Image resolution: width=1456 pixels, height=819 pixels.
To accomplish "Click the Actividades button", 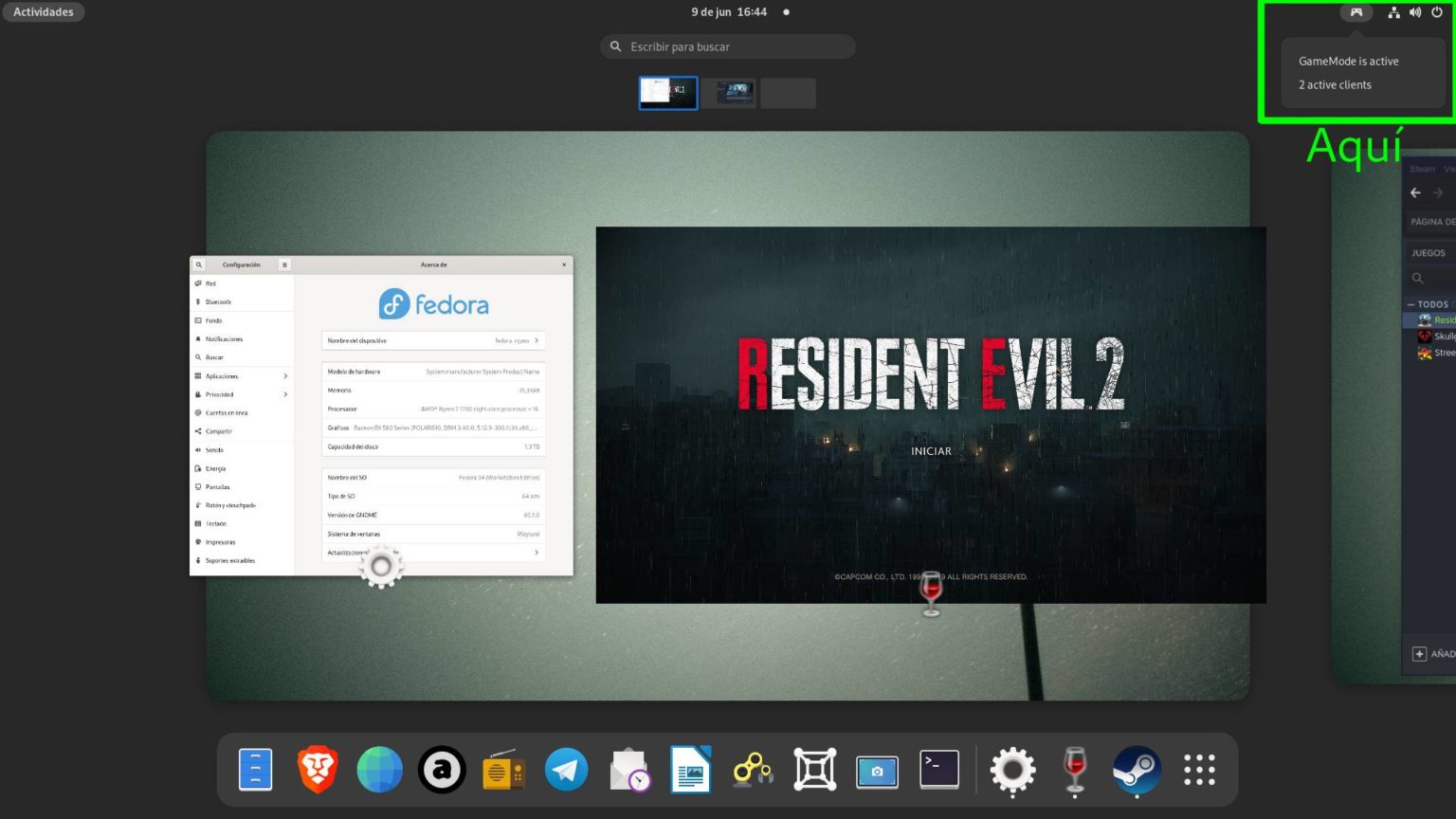I will 44,12.
